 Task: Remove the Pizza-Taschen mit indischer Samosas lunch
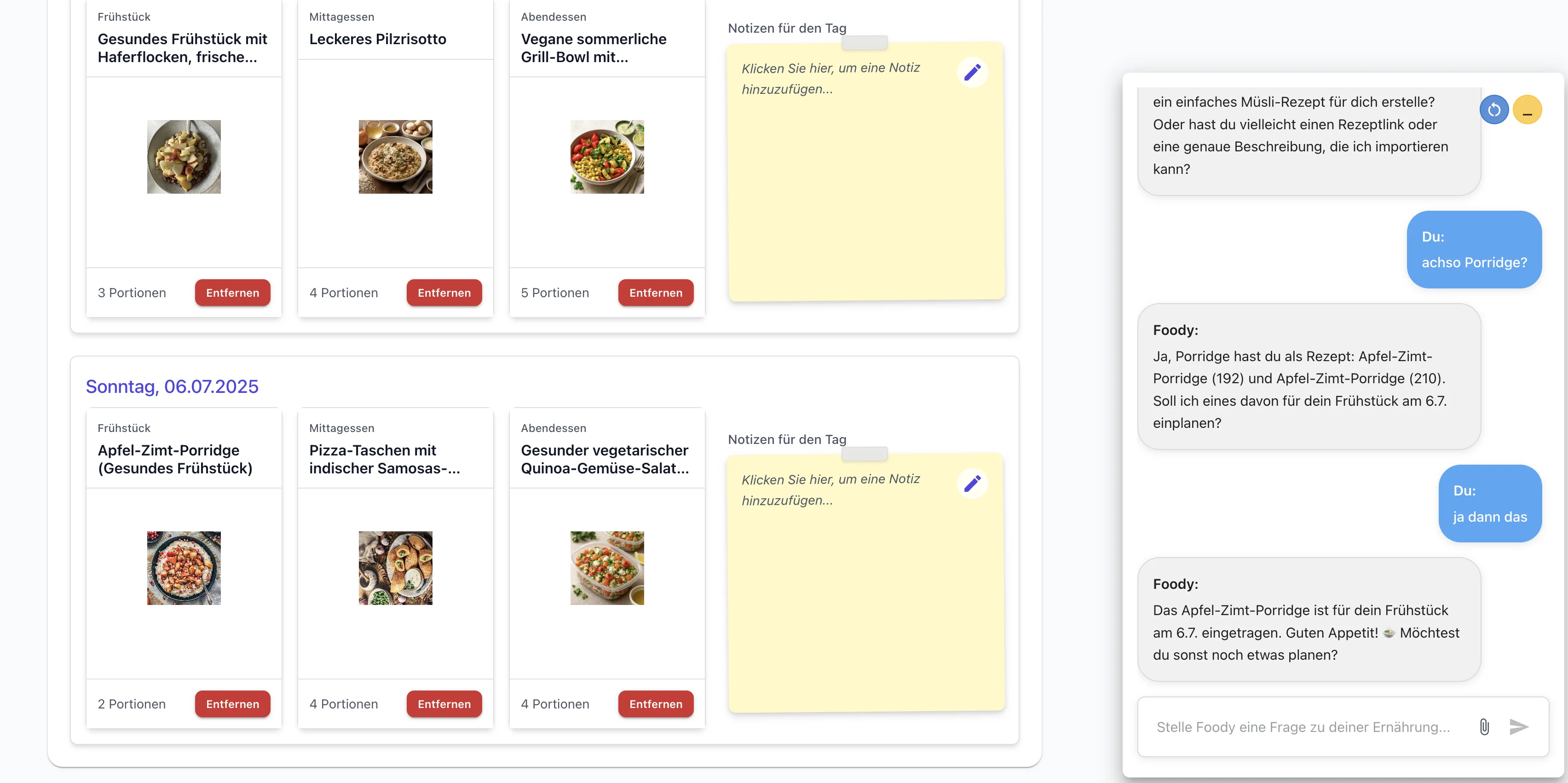tap(444, 704)
